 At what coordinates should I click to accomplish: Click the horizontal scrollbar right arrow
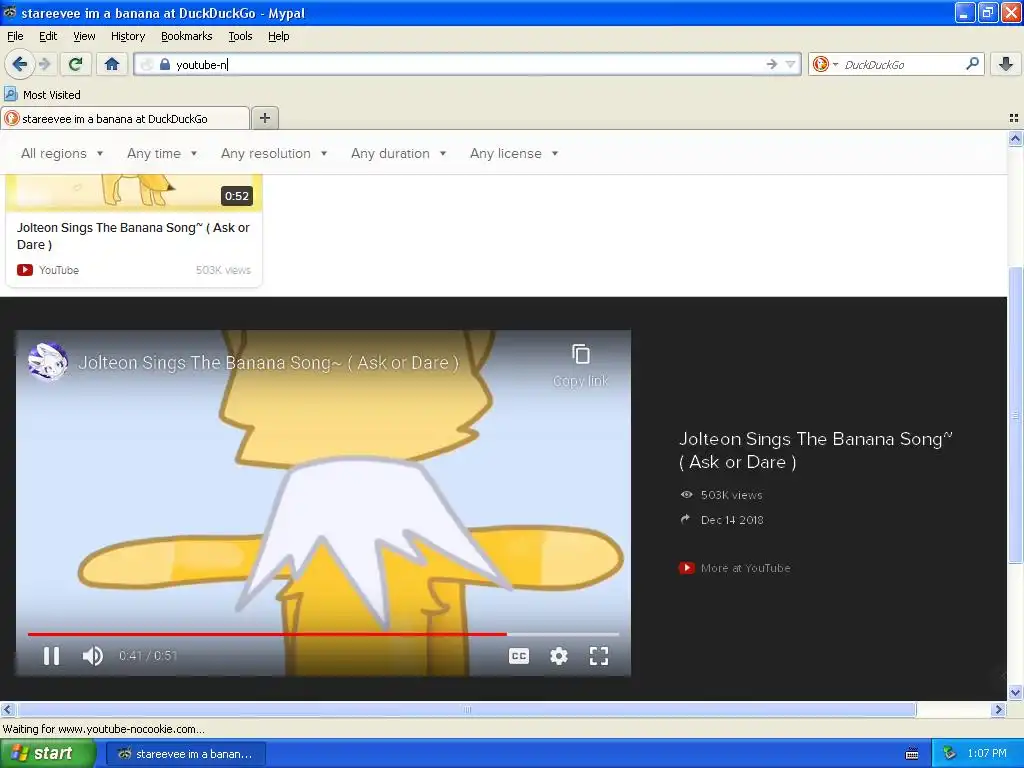tap(998, 709)
